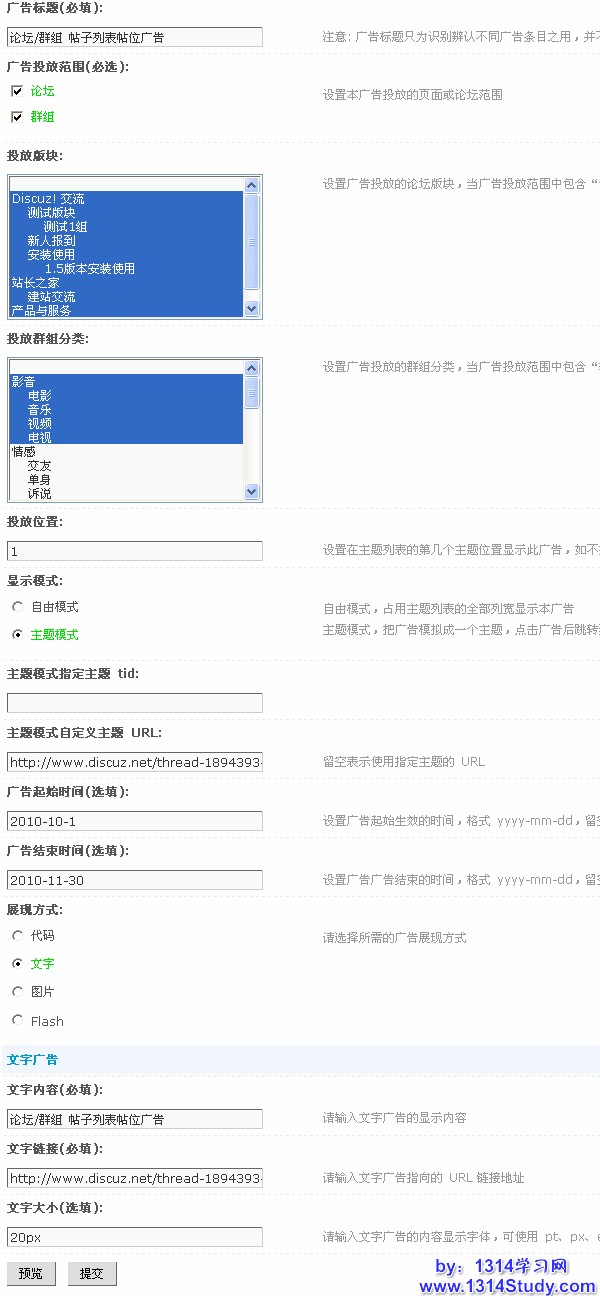Viewport: 600px width, 1296px height.
Task: Focus the 广告起始时间 start date field
Action: pyautogui.click(x=134, y=821)
